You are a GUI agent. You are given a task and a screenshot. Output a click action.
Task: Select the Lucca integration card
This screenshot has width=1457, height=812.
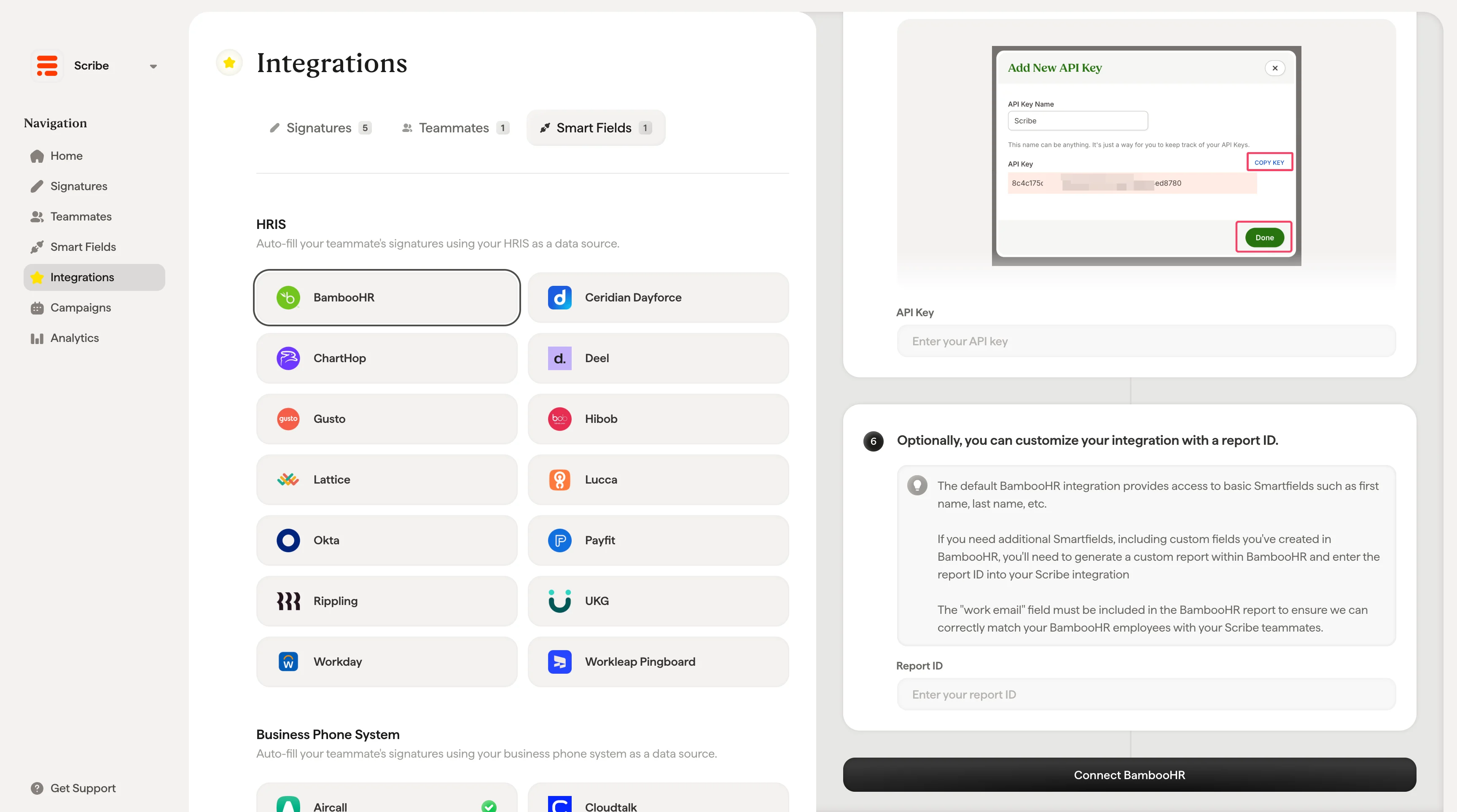658,479
